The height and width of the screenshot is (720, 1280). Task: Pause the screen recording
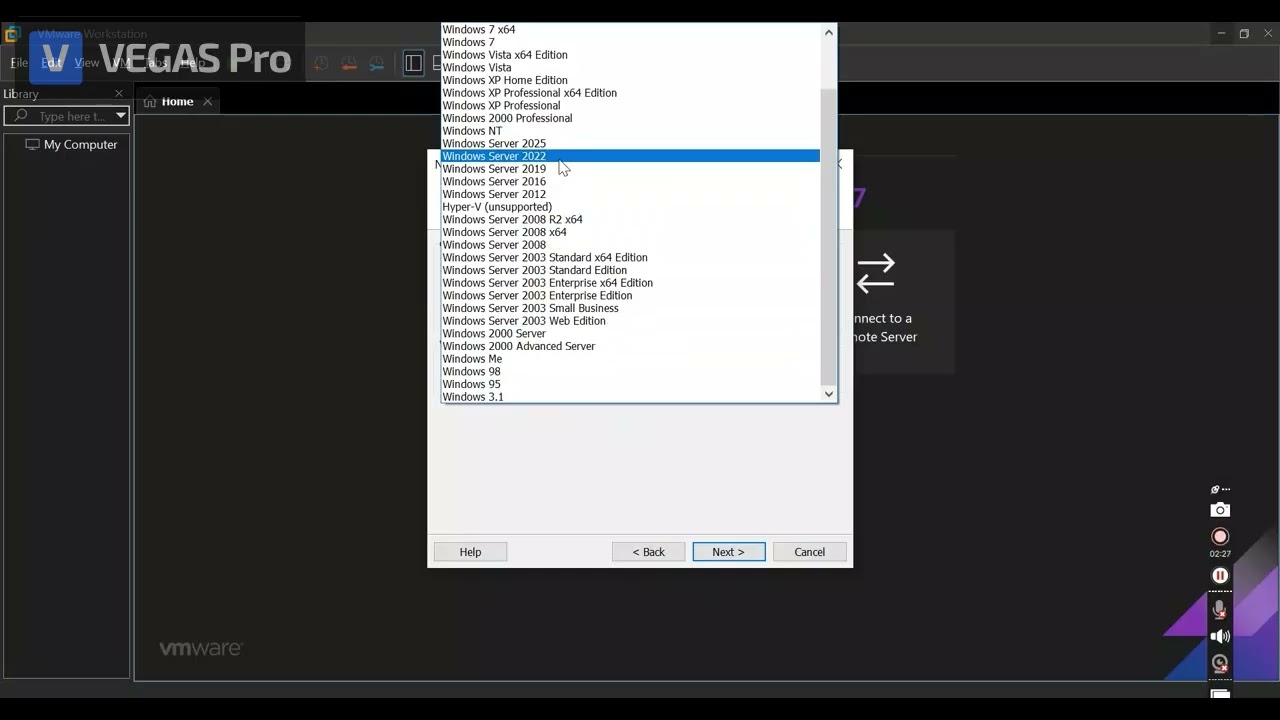[1220, 576]
